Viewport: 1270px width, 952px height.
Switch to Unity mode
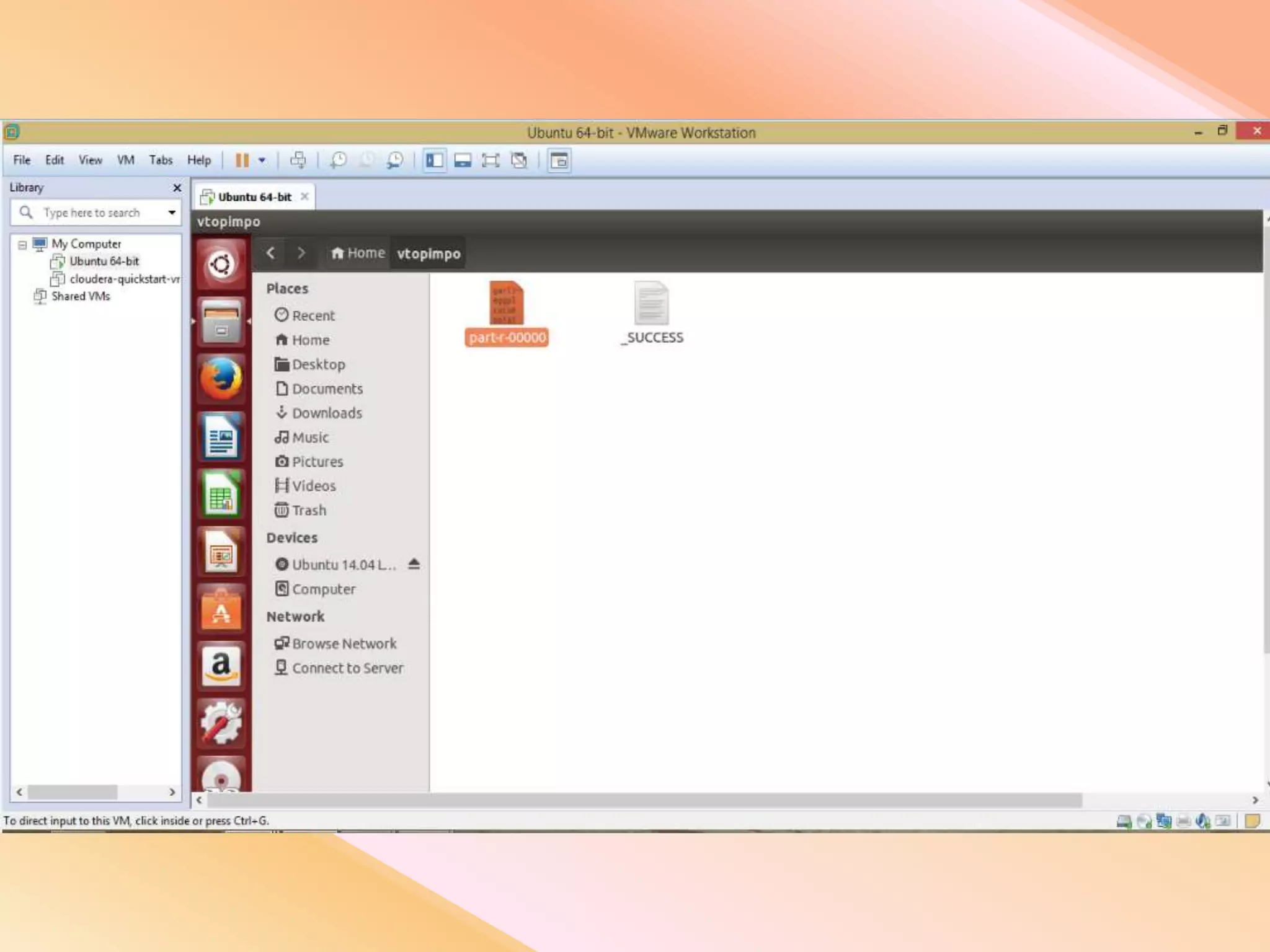coord(519,161)
